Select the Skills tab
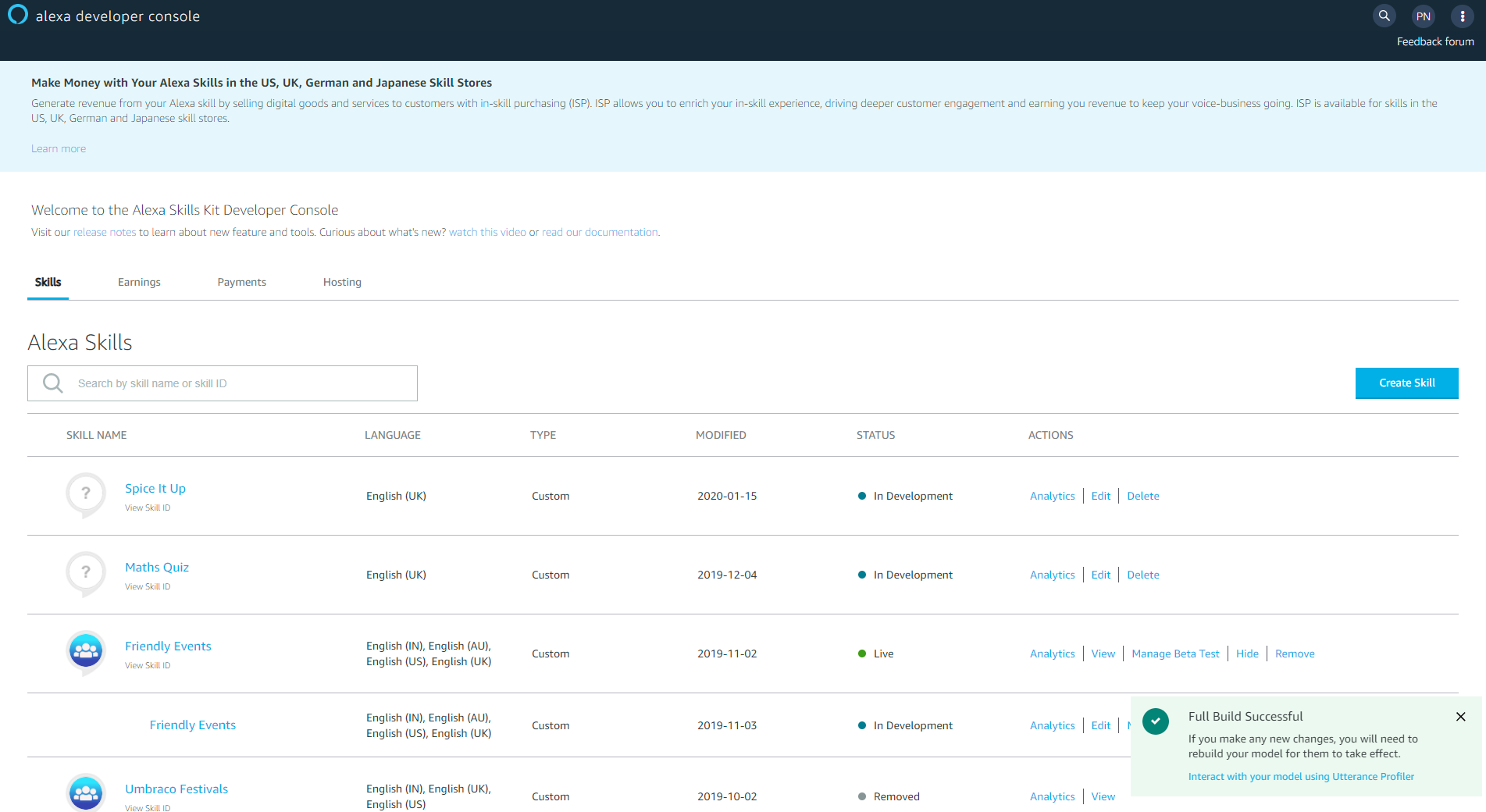1486x812 pixels. [48, 282]
